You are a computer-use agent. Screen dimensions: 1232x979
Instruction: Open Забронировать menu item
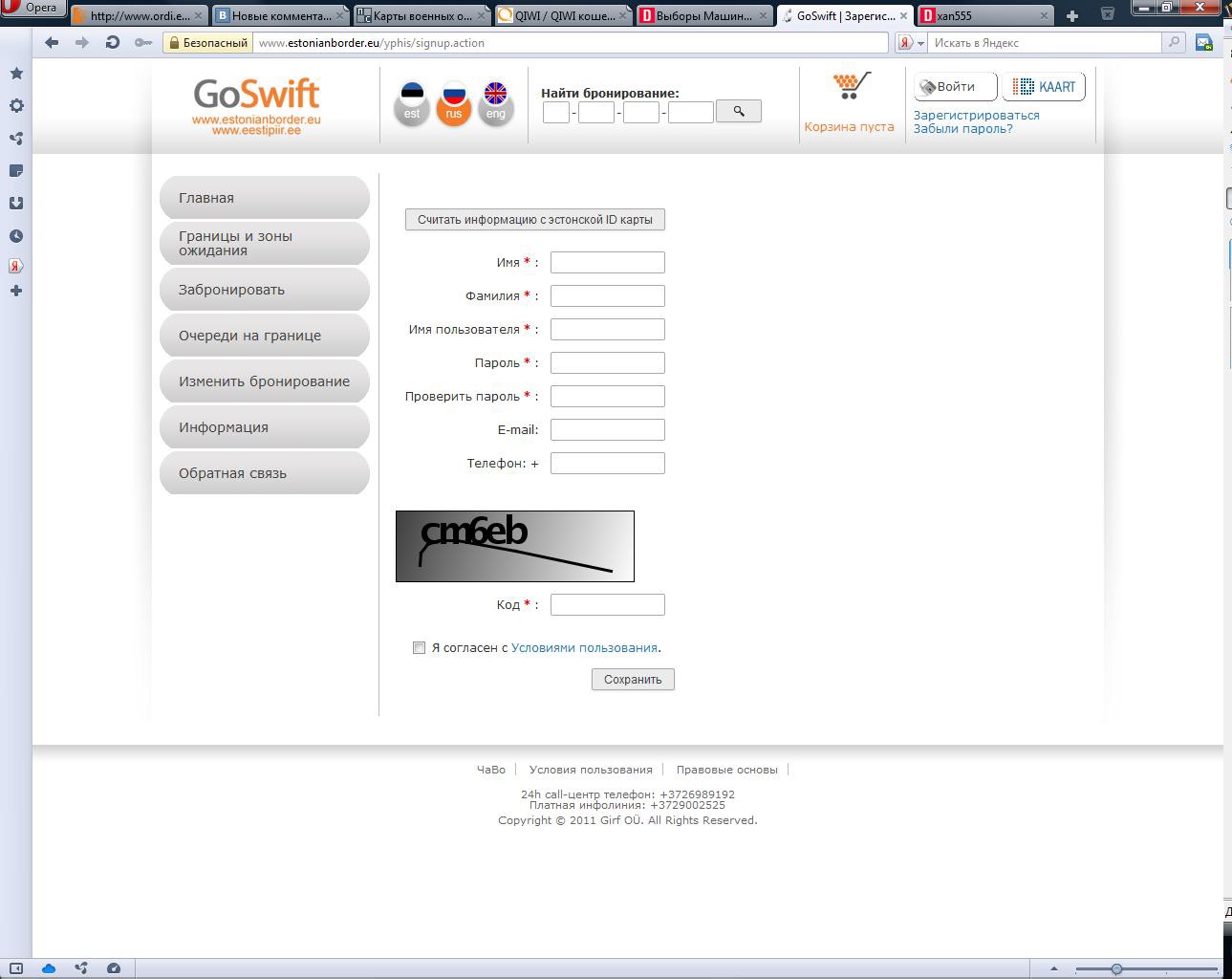pyautogui.click(x=265, y=290)
